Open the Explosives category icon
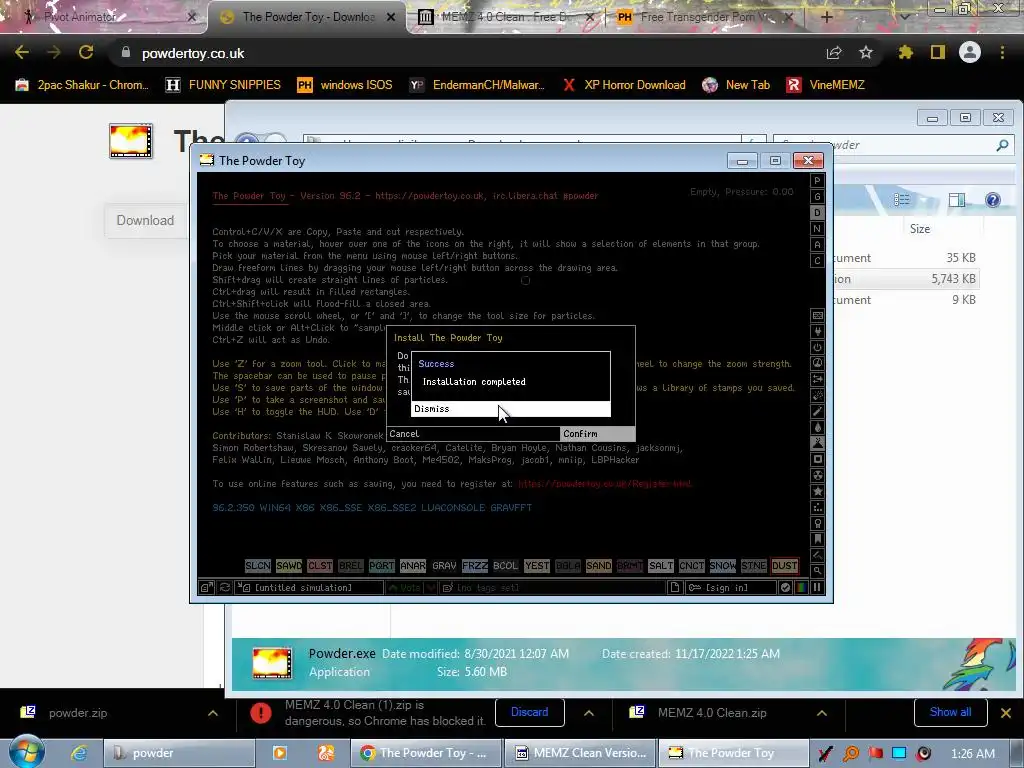This screenshot has width=1024, height=768. [x=817, y=395]
